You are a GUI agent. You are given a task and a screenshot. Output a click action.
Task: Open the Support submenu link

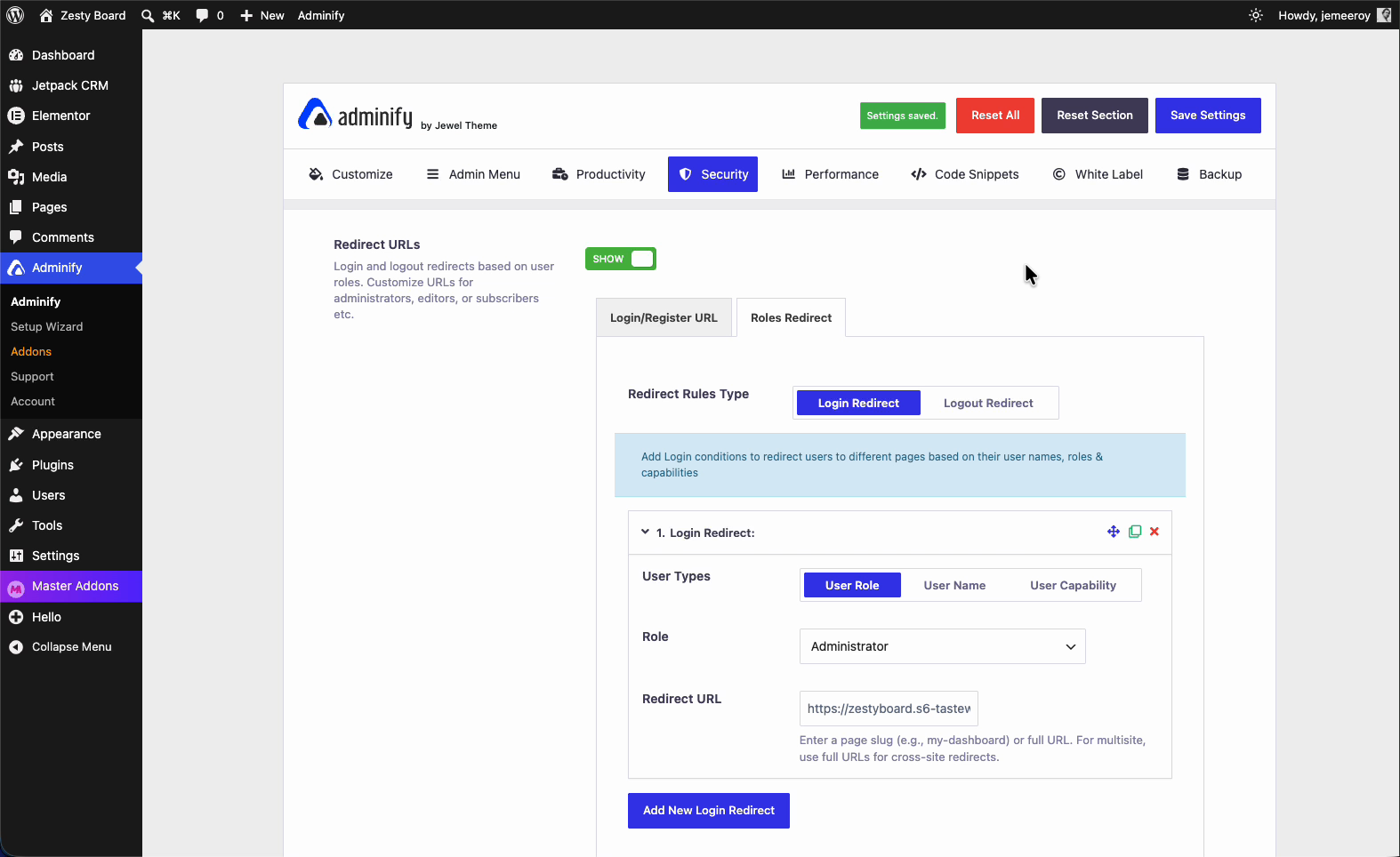32,377
